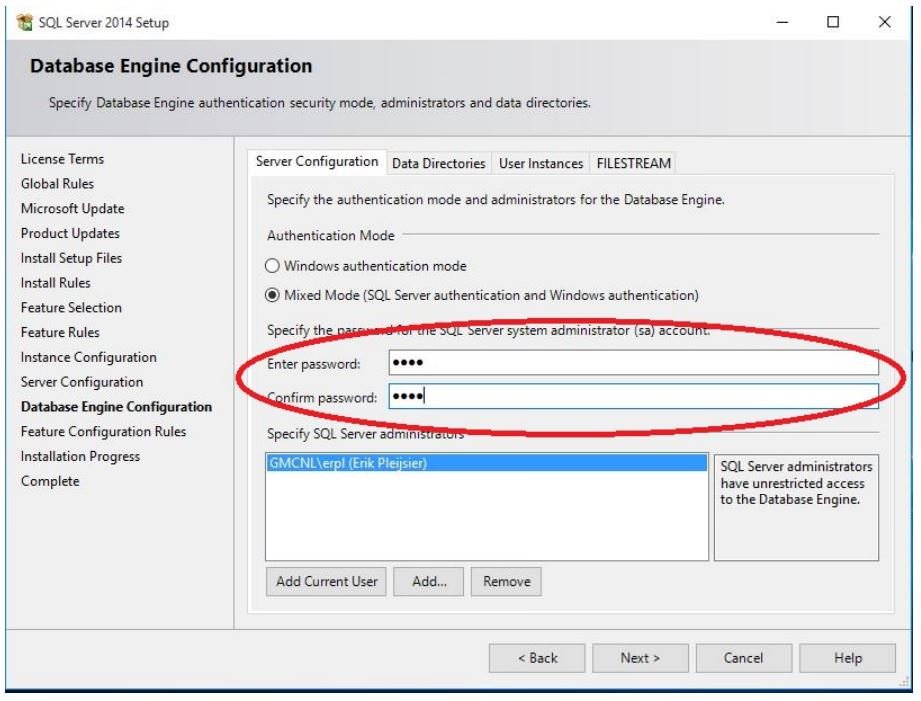Proceed with the Next button

(x=640, y=658)
